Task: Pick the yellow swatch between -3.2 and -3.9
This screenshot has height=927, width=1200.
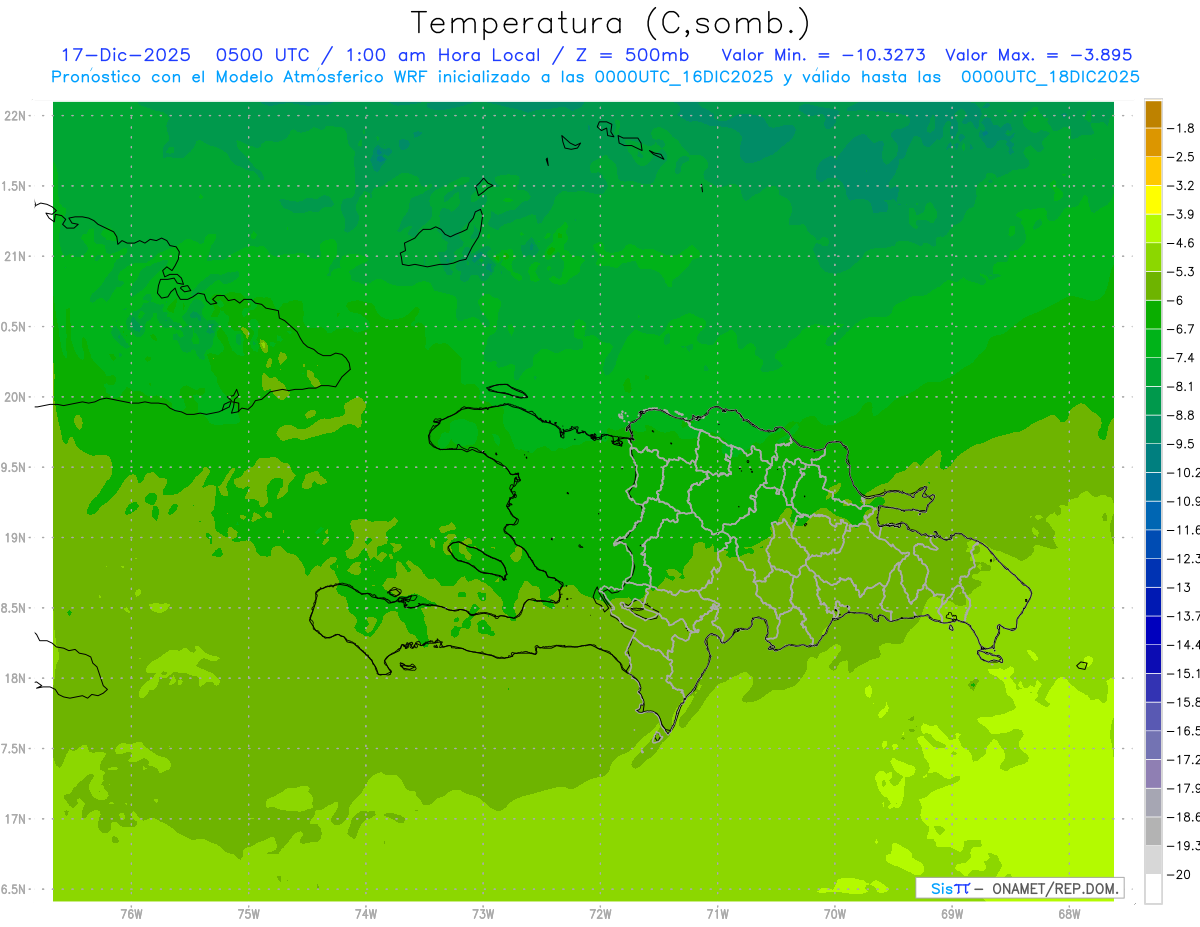Action: coord(1153,200)
